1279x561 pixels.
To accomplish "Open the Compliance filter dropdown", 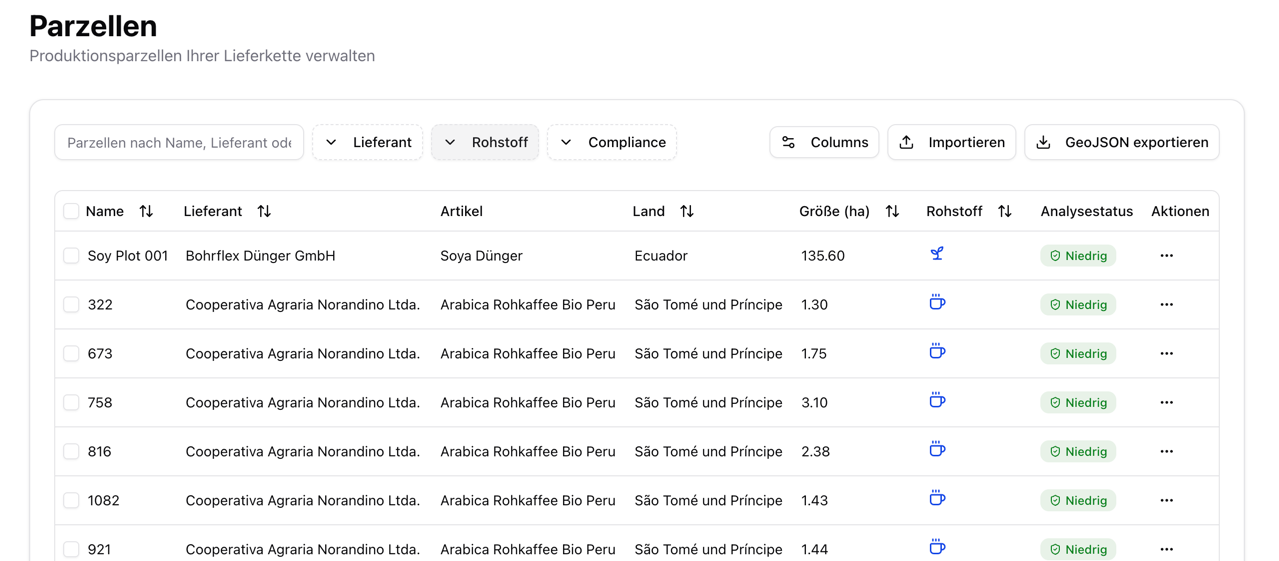I will pyautogui.click(x=612, y=142).
